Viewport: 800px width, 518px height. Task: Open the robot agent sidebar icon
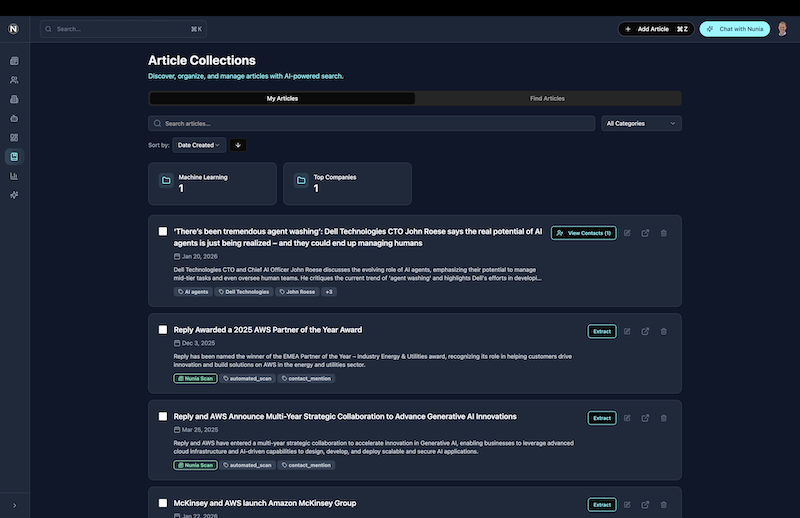tap(14, 118)
